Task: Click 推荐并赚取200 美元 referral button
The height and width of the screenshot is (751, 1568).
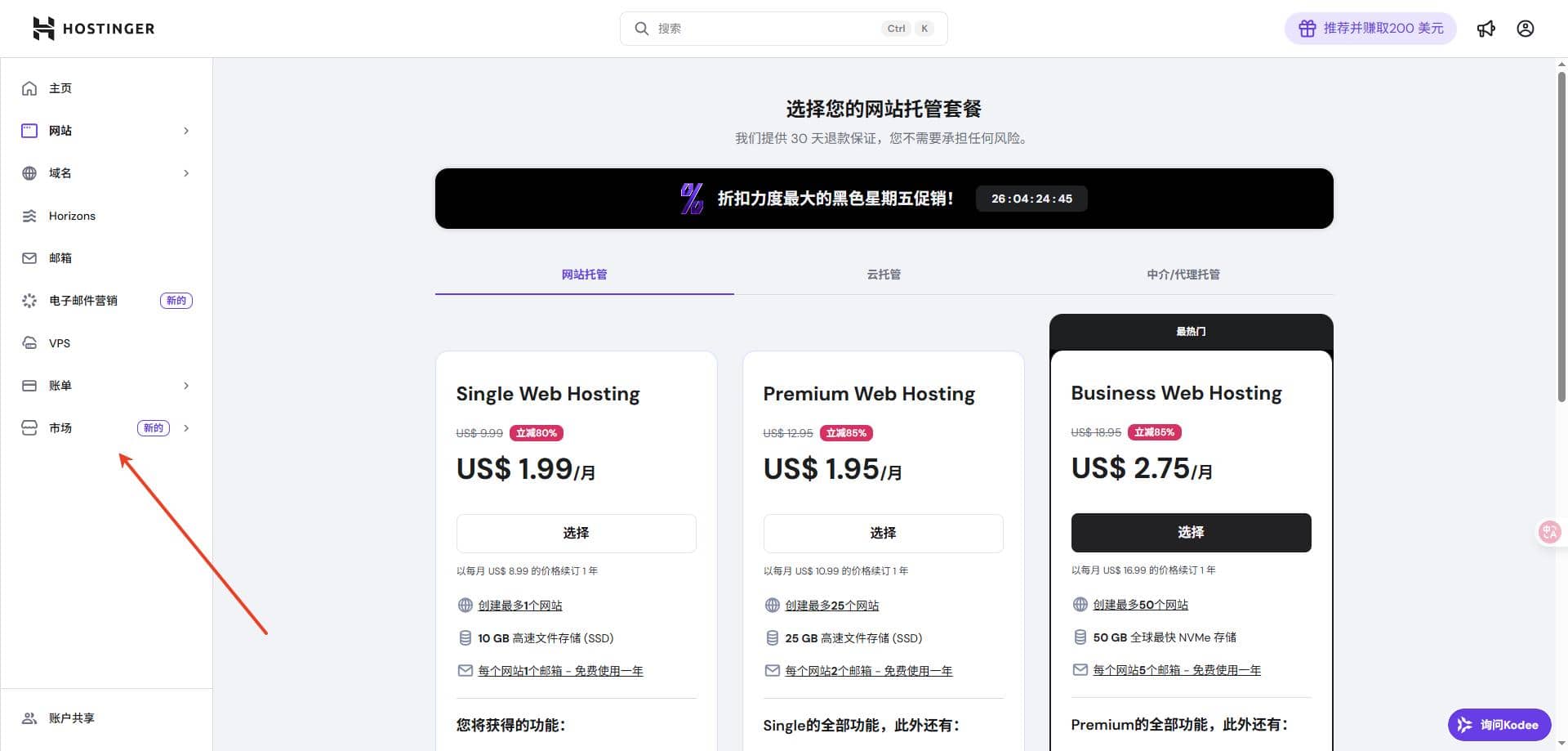Action: tap(1370, 28)
